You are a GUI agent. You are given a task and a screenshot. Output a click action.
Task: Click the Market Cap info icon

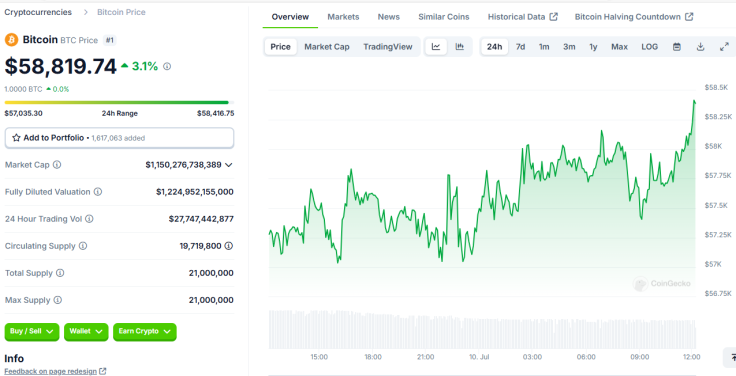coord(57,165)
